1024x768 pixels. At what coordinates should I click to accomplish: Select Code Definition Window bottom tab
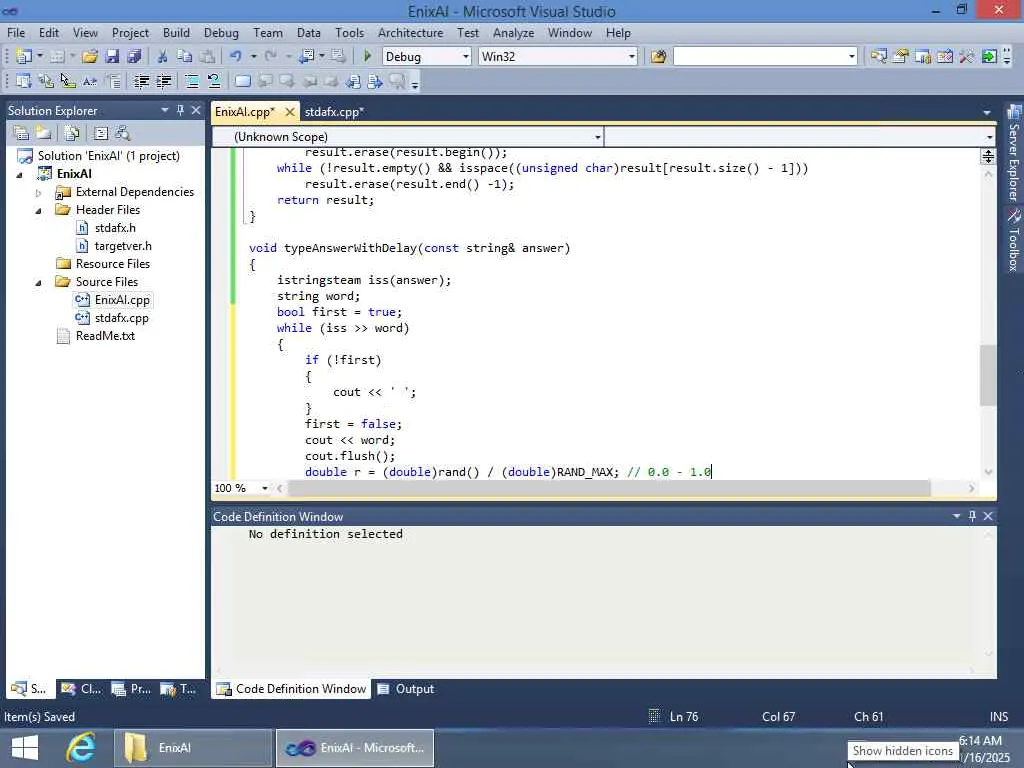point(291,689)
